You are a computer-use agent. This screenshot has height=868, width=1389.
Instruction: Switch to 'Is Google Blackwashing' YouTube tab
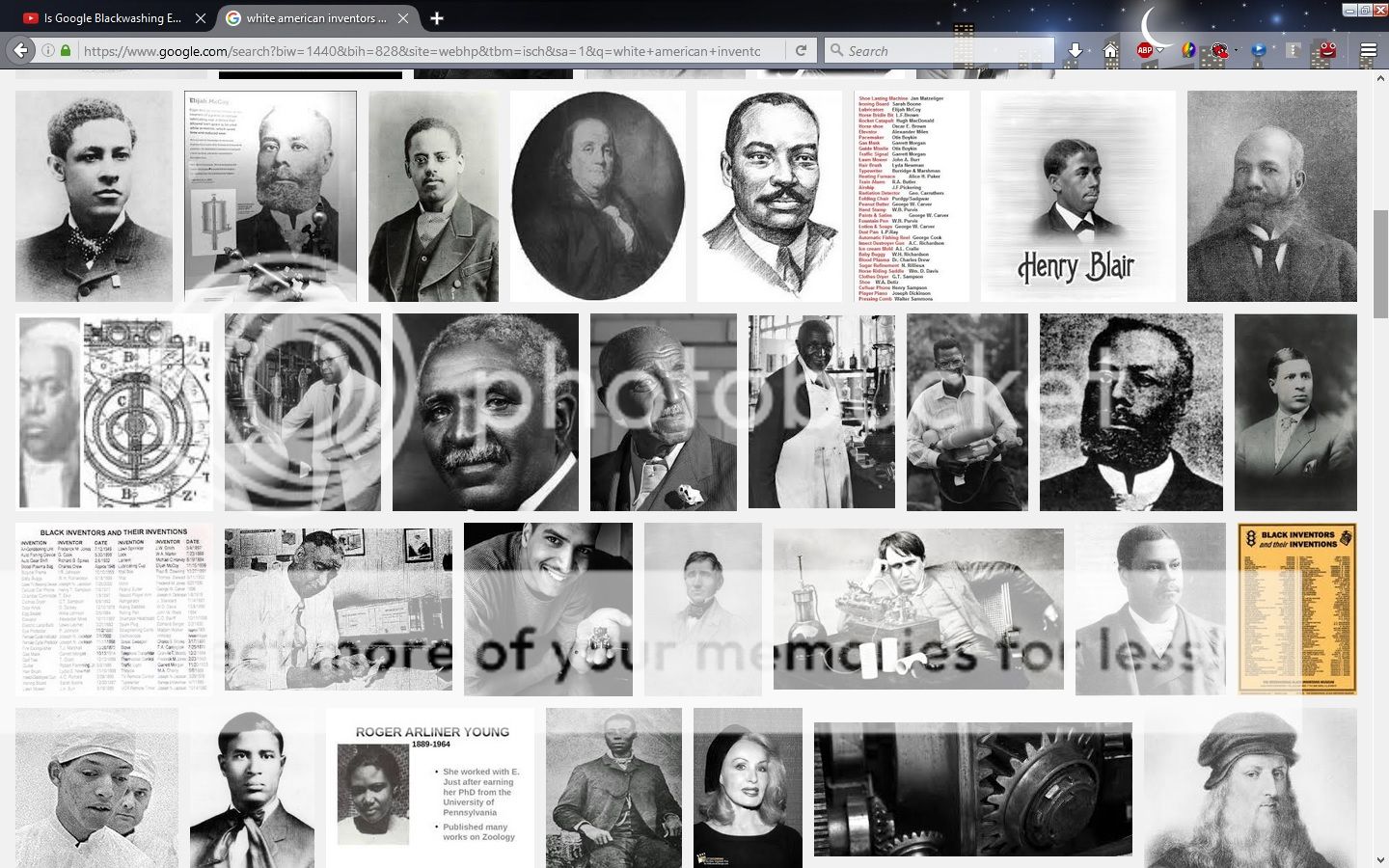pyautogui.click(x=114, y=18)
